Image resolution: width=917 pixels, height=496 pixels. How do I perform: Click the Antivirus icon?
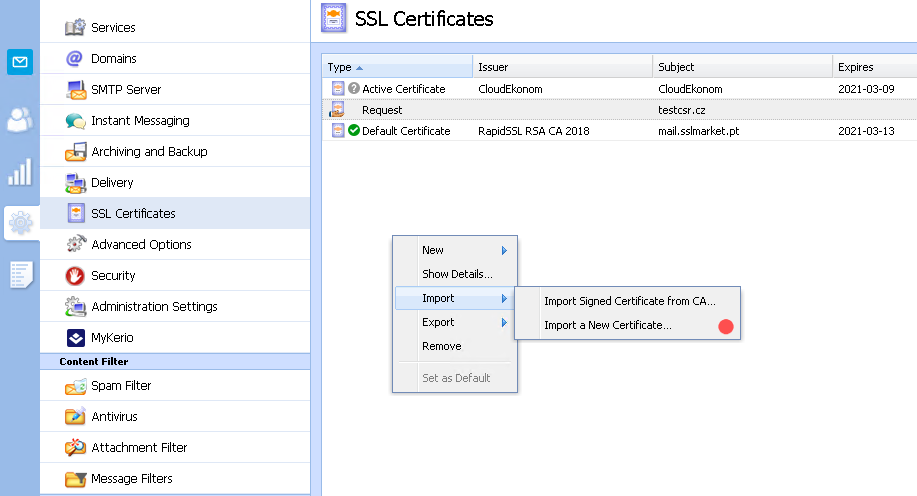point(75,416)
